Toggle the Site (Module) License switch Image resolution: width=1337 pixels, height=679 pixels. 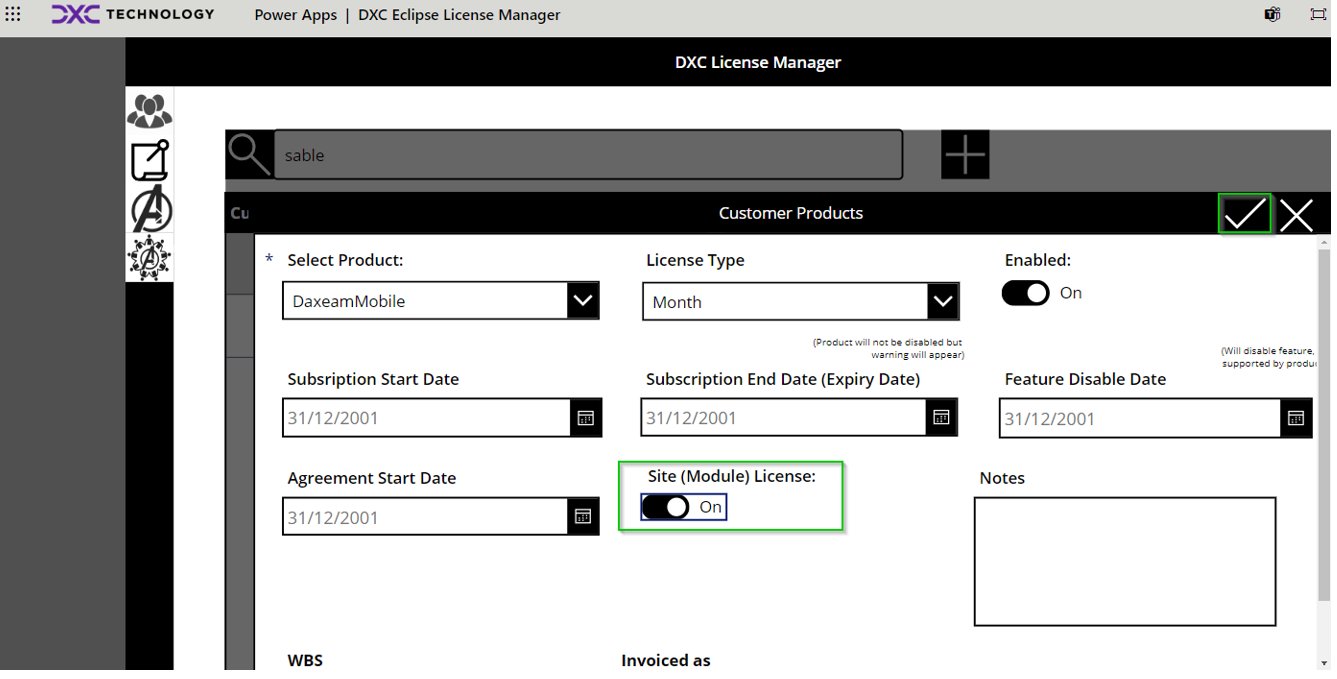(x=666, y=507)
